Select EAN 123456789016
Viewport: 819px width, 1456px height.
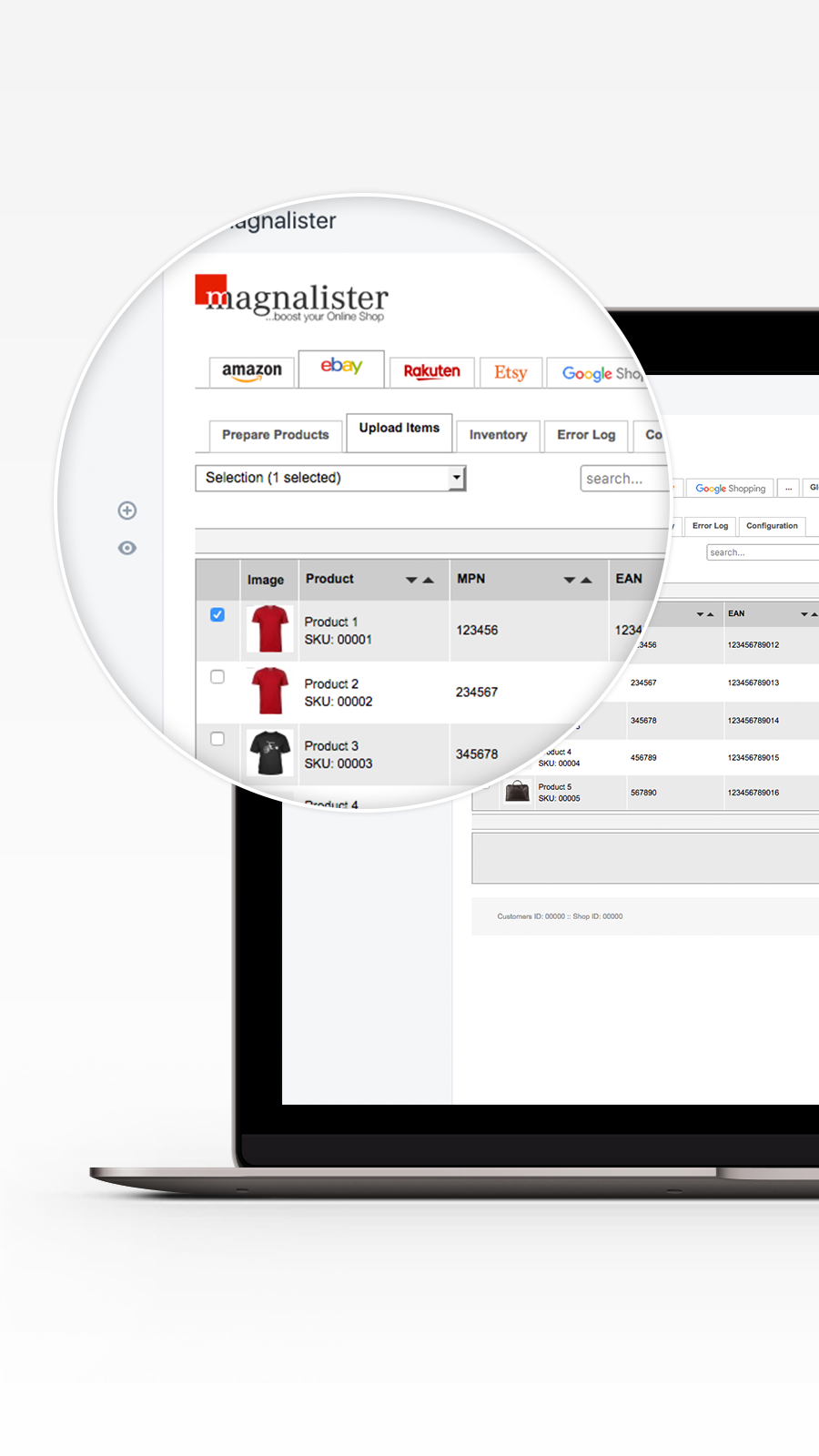point(753,793)
